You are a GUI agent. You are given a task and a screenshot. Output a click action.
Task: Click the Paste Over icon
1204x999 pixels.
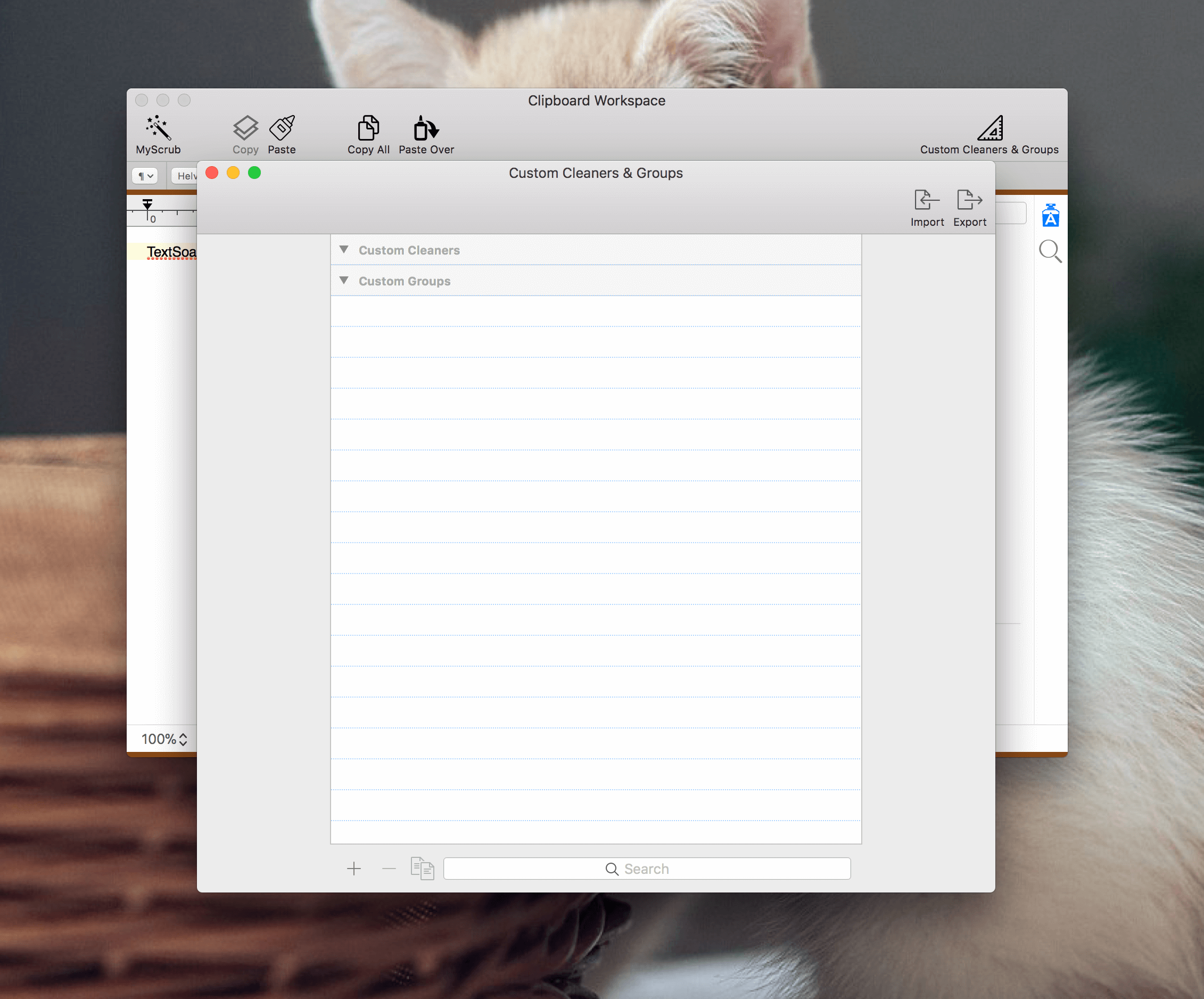click(x=426, y=128)
